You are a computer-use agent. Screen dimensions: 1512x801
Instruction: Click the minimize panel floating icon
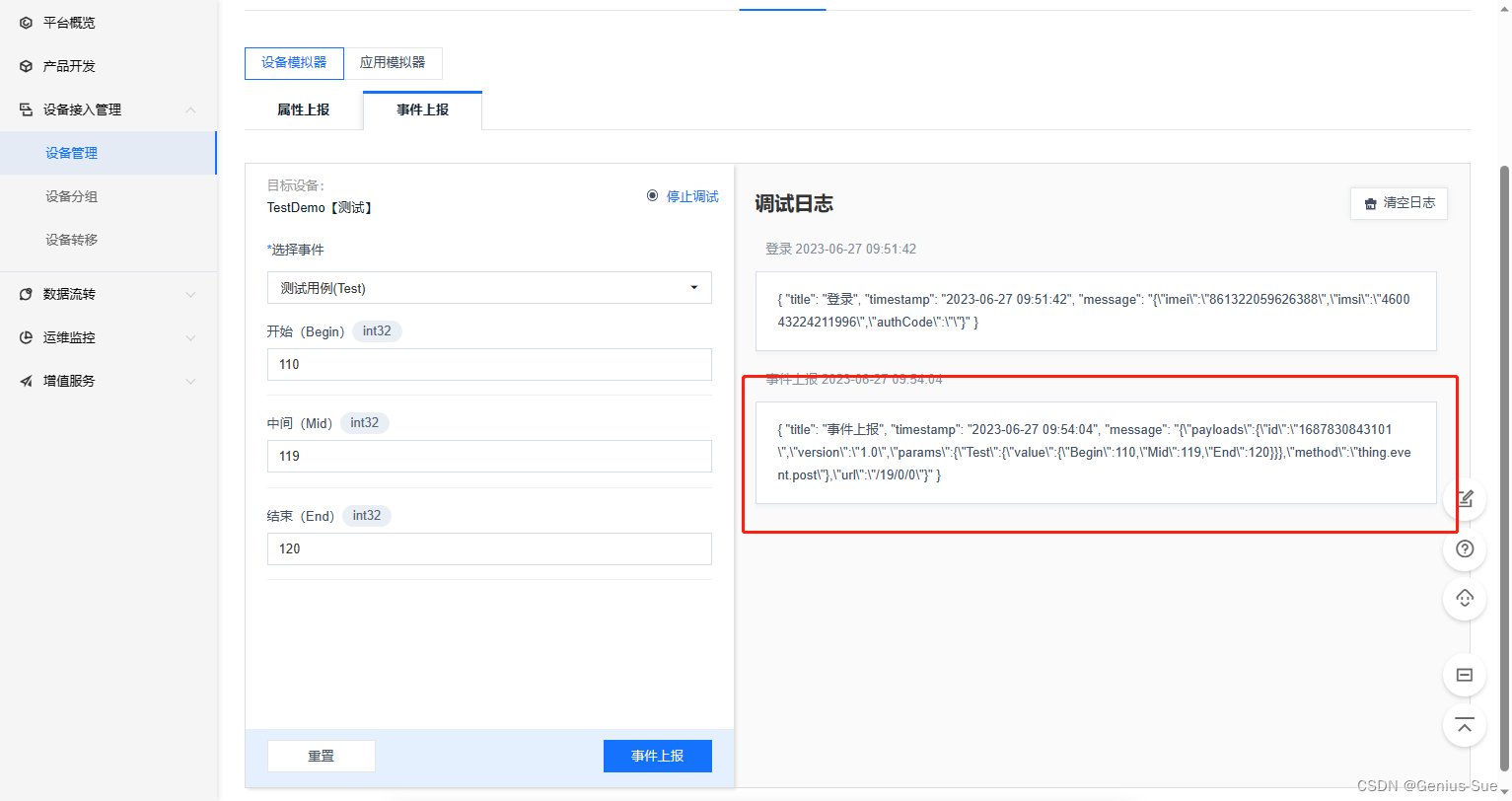pos(1465,675)
